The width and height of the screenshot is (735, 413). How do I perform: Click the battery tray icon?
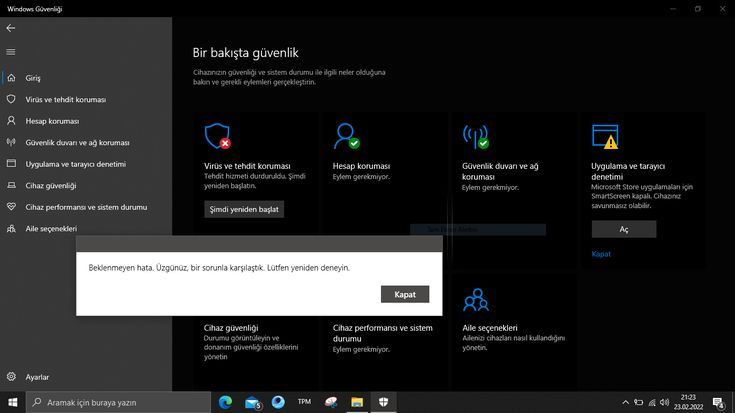[638, 402]
